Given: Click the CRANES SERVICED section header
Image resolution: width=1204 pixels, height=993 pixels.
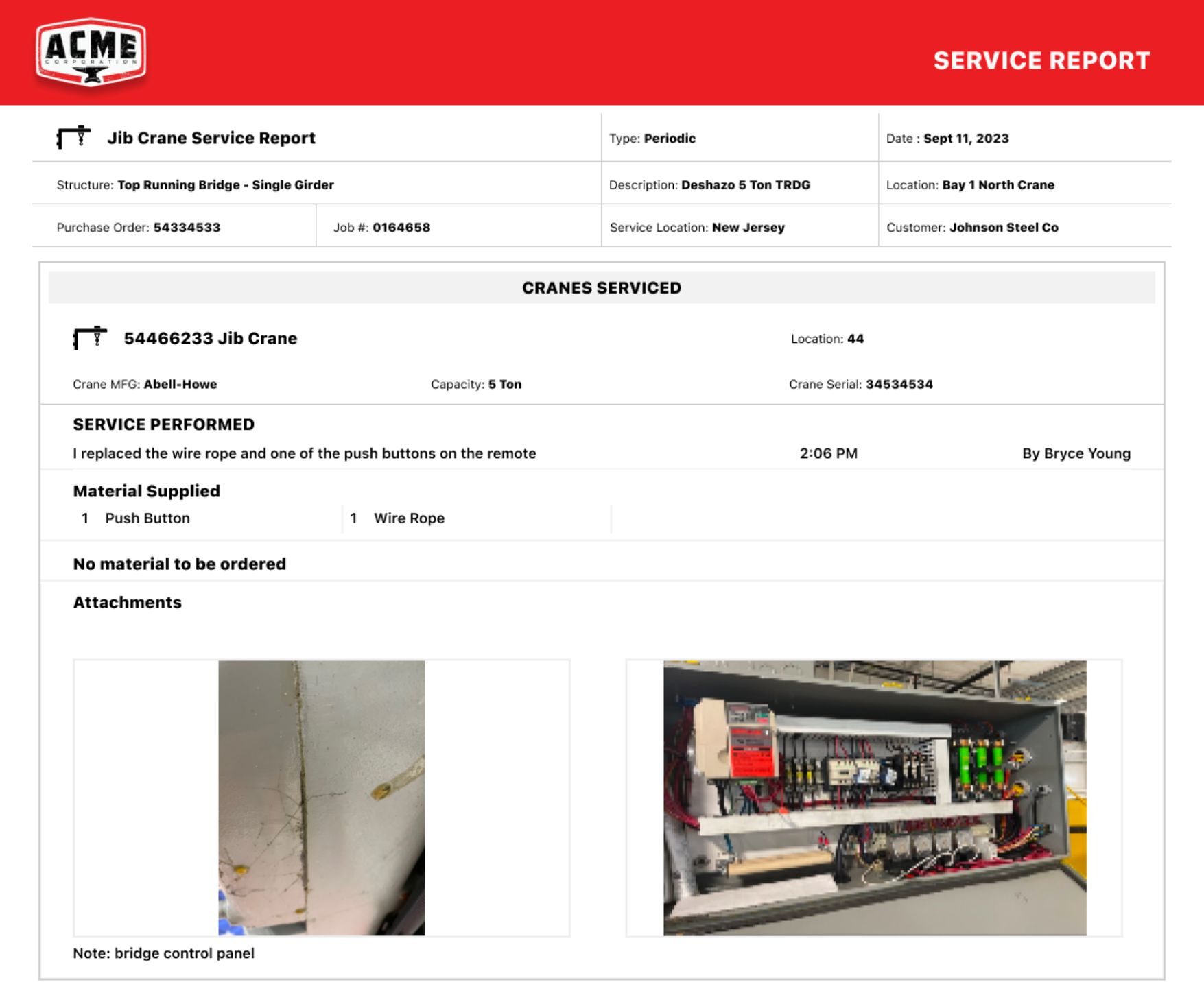Looking at the screenshot, I should click(602, 287).
